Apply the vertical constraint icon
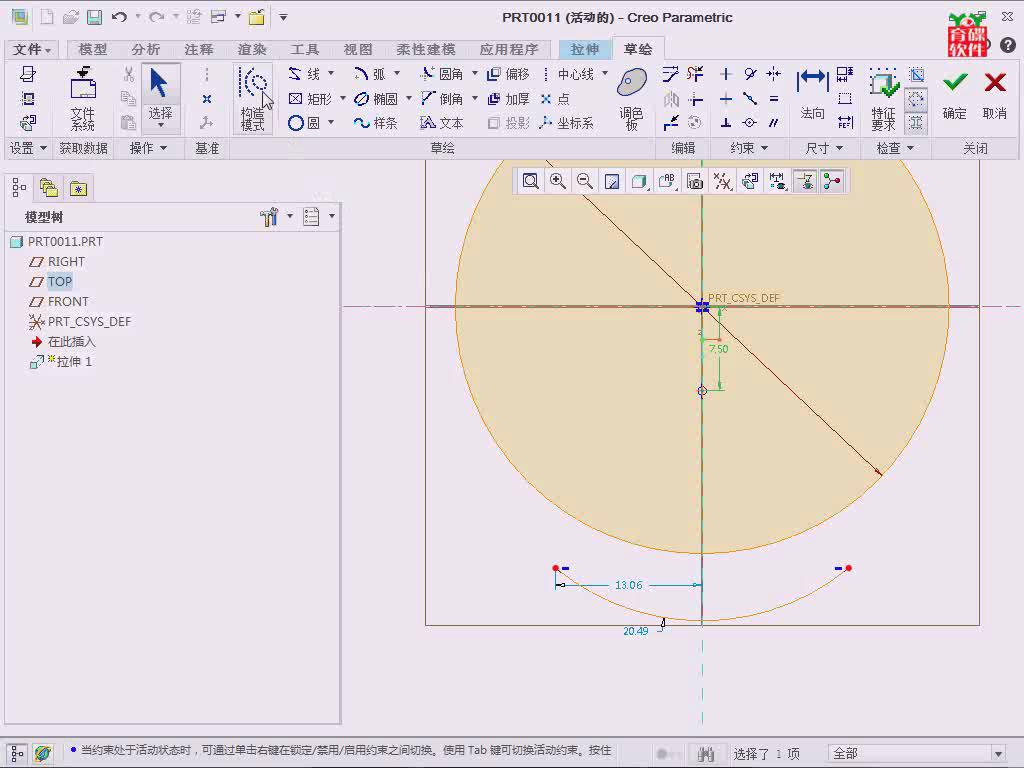The width and height of the screenshot is (1024, 768). tap(726, 74)
